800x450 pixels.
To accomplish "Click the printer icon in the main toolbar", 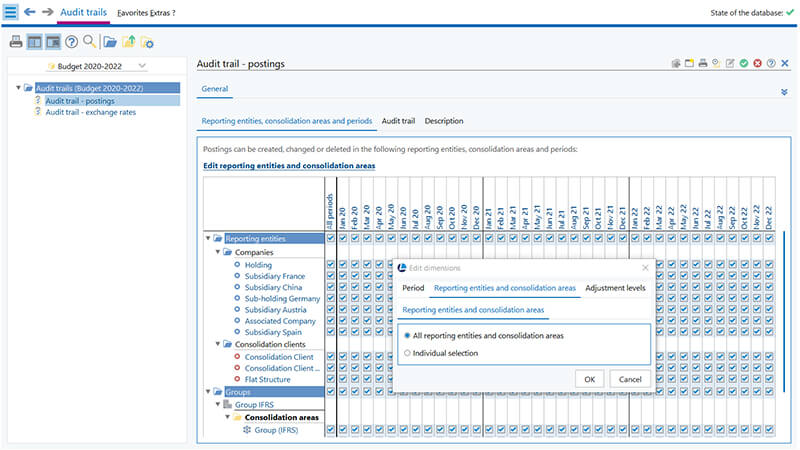I will [16, 42].
